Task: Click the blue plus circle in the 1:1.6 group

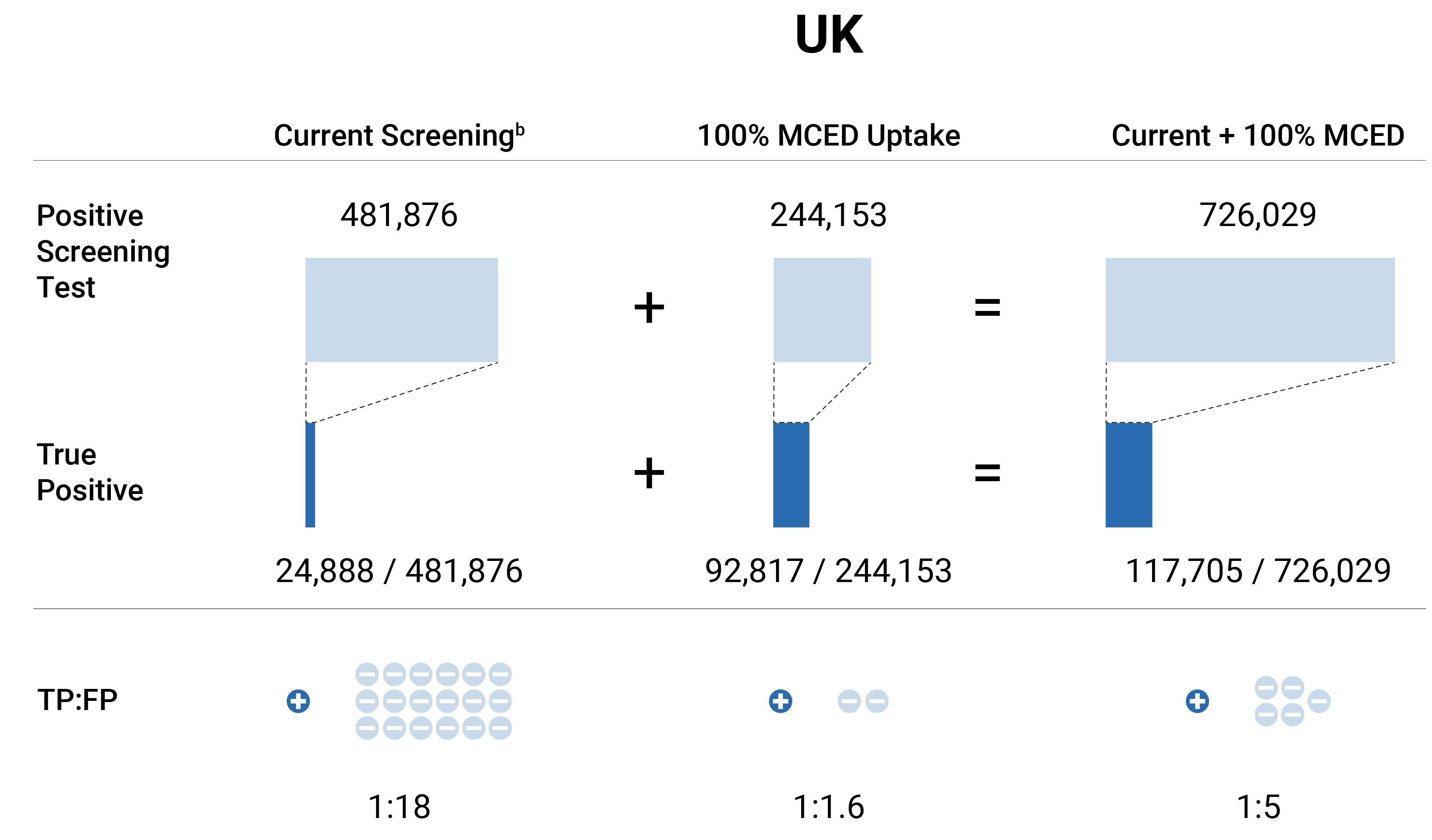Action: click(780, 701)
